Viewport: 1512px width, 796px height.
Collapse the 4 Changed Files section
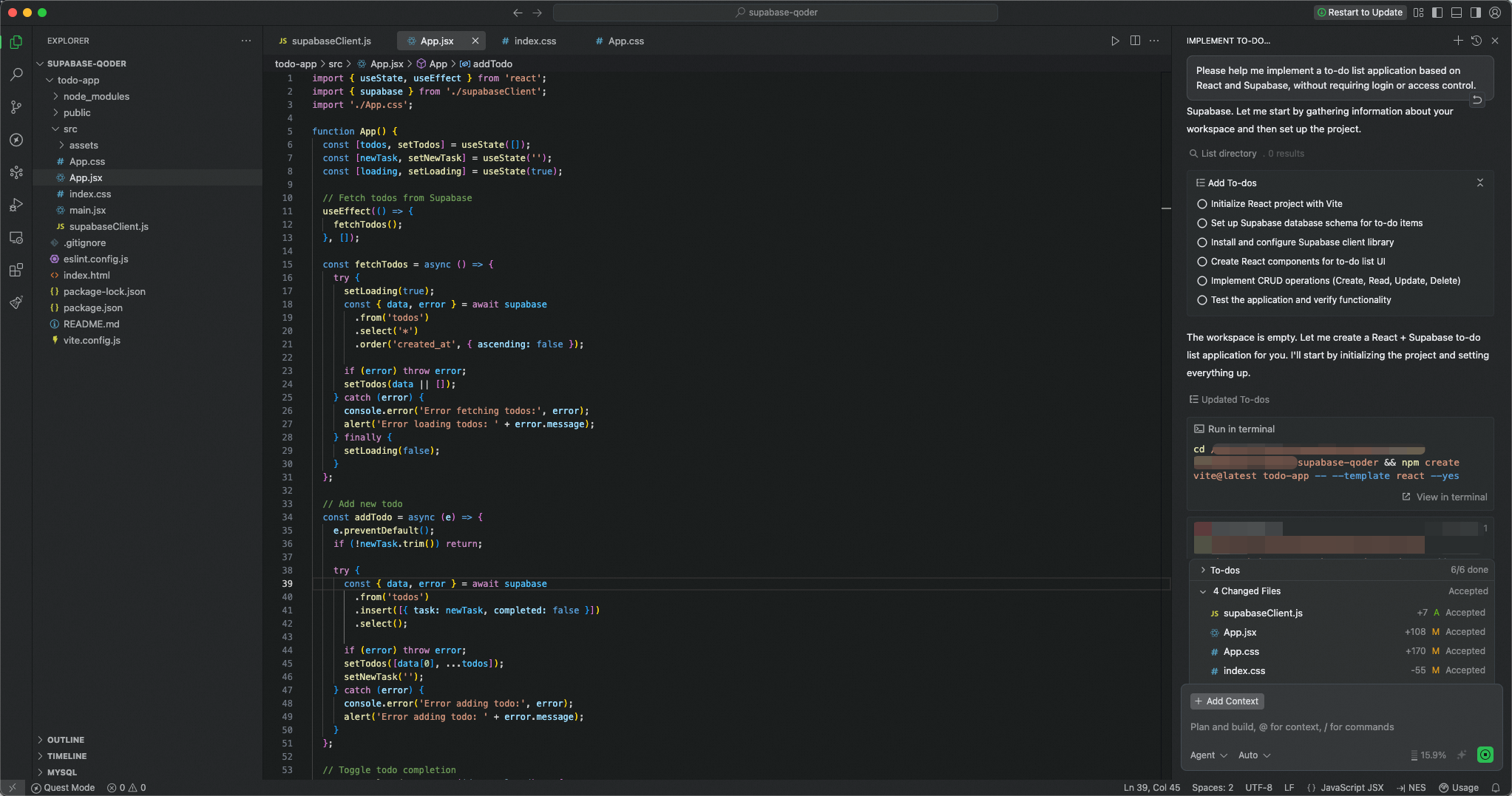[1203, 591]
